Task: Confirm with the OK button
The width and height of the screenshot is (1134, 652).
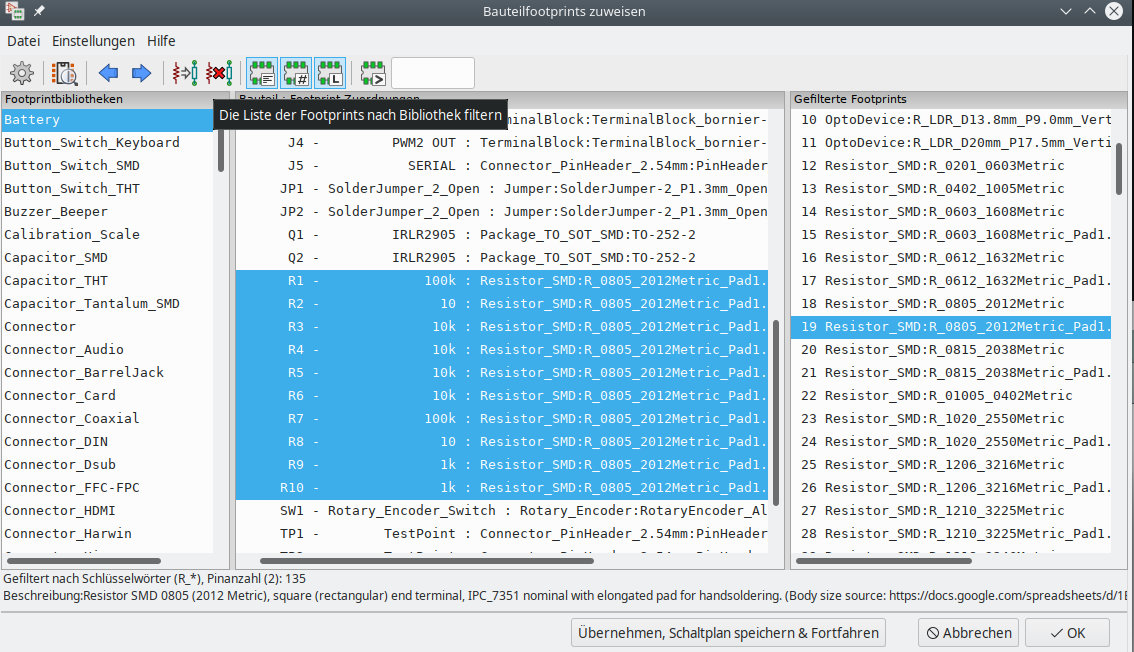Action: (1067, 632)
